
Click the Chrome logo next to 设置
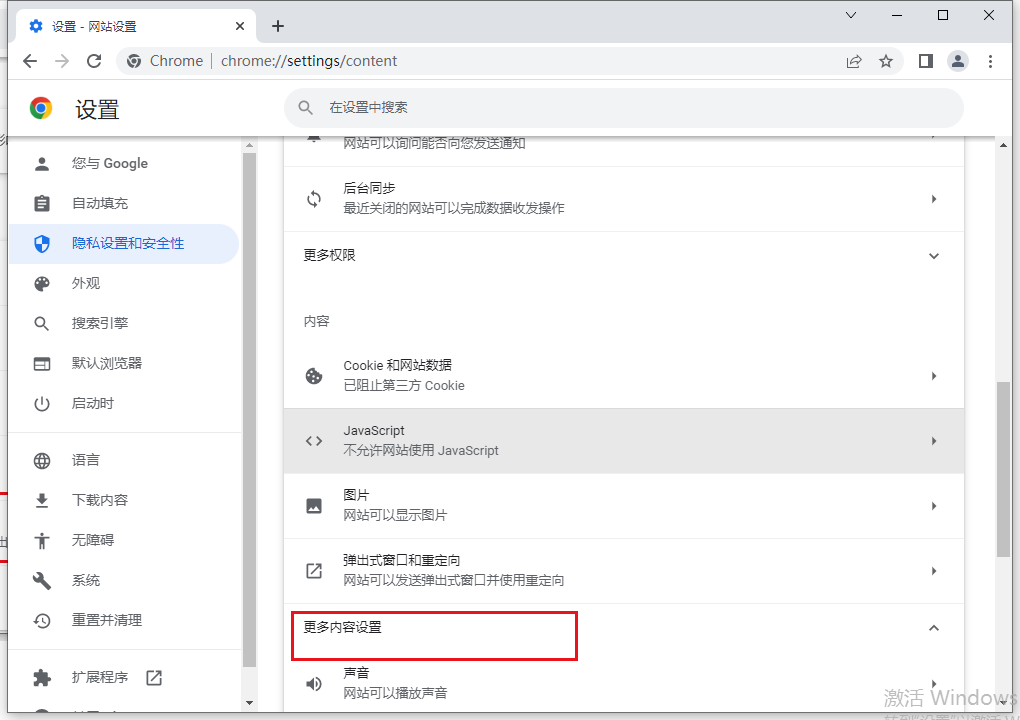click(x=41, y=109)
